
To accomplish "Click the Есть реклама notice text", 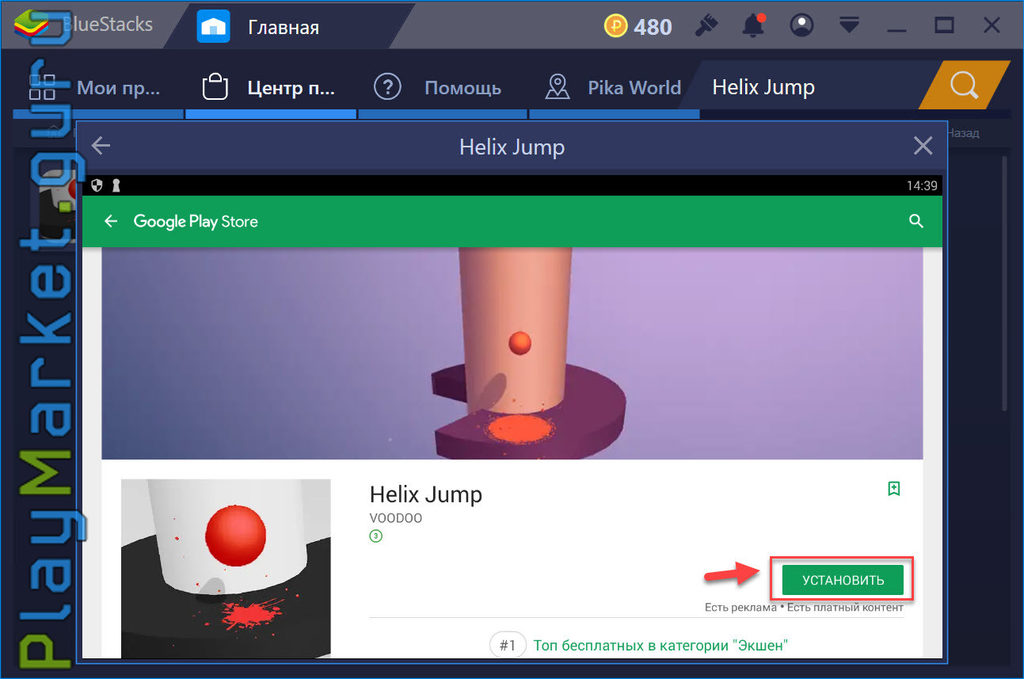I will (x=741, y=608).
